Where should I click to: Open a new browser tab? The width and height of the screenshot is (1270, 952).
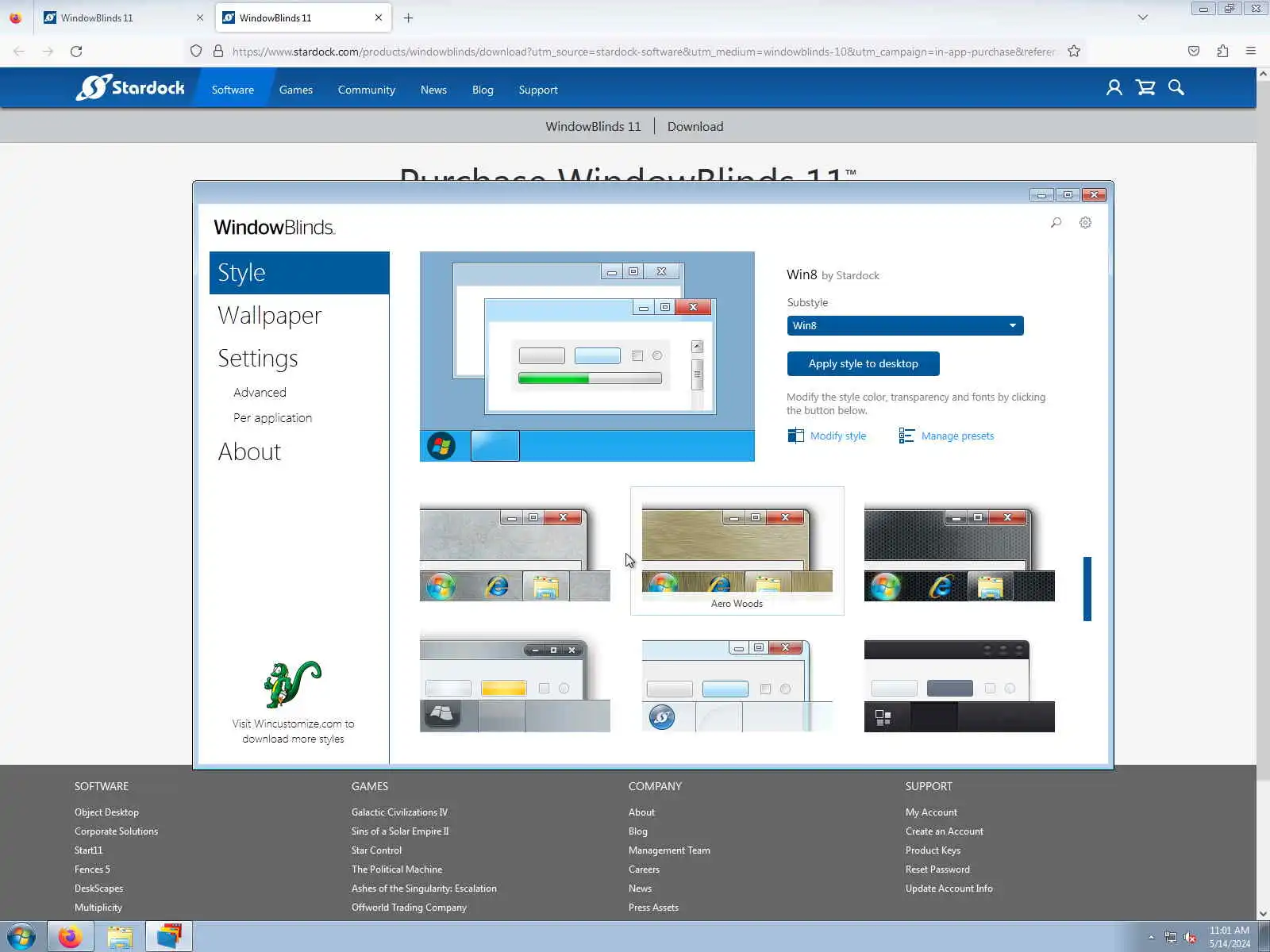click(x=408, y=17)
